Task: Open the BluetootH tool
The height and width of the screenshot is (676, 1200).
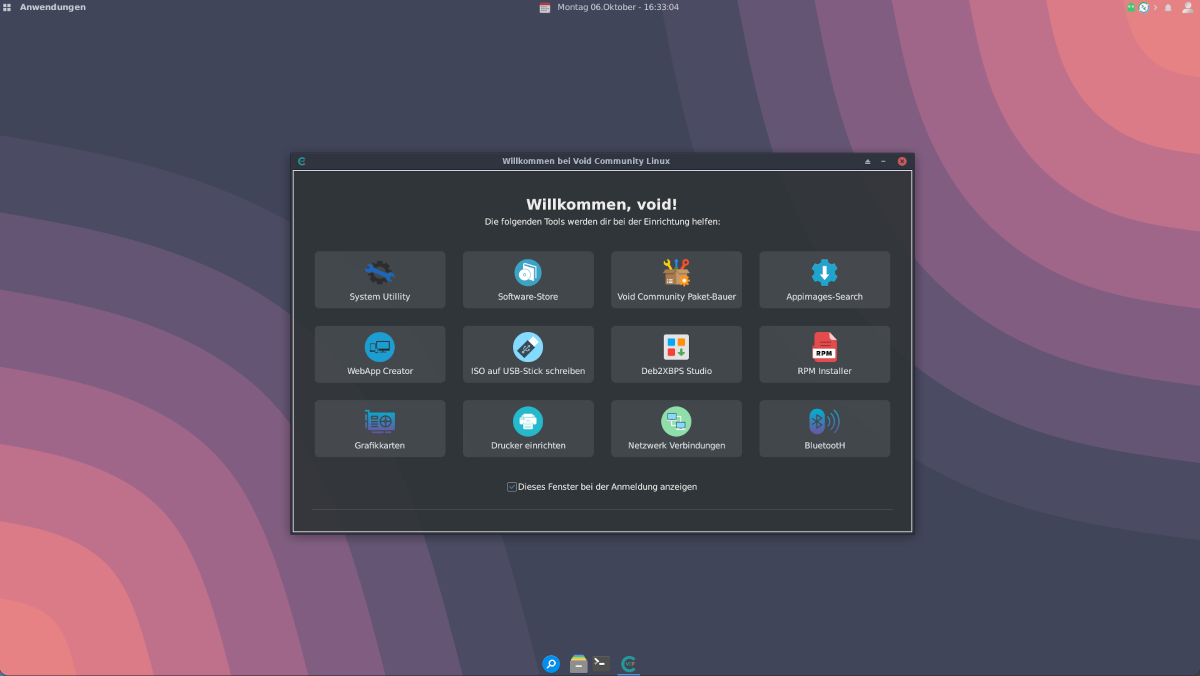Action: tap(824, 429)
